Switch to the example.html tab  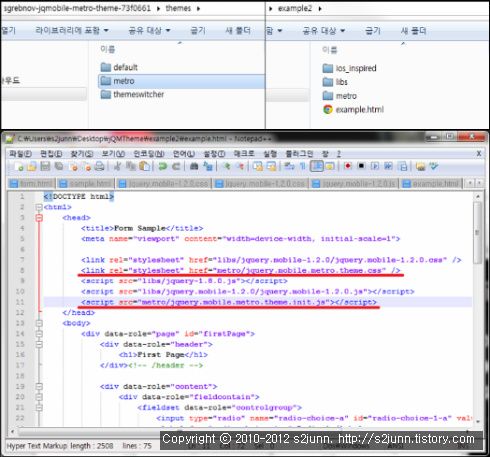[431, 183]
